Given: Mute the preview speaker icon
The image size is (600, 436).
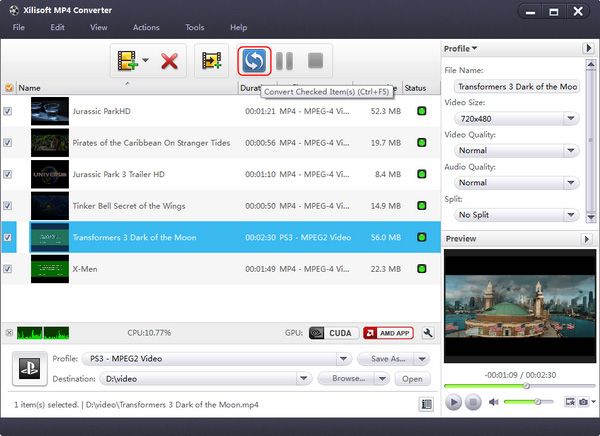Looking at the screenshot, I should 494,402.
